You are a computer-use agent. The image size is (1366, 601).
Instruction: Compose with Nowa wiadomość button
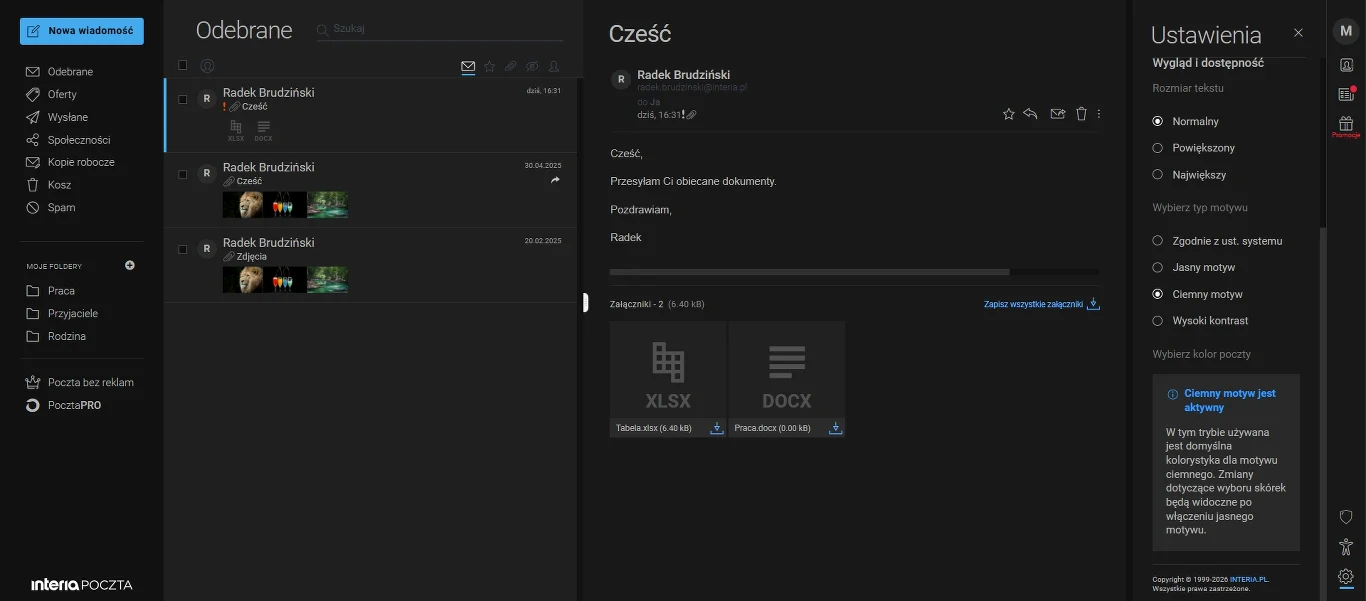pyautogui.click(x=82, y=31)
